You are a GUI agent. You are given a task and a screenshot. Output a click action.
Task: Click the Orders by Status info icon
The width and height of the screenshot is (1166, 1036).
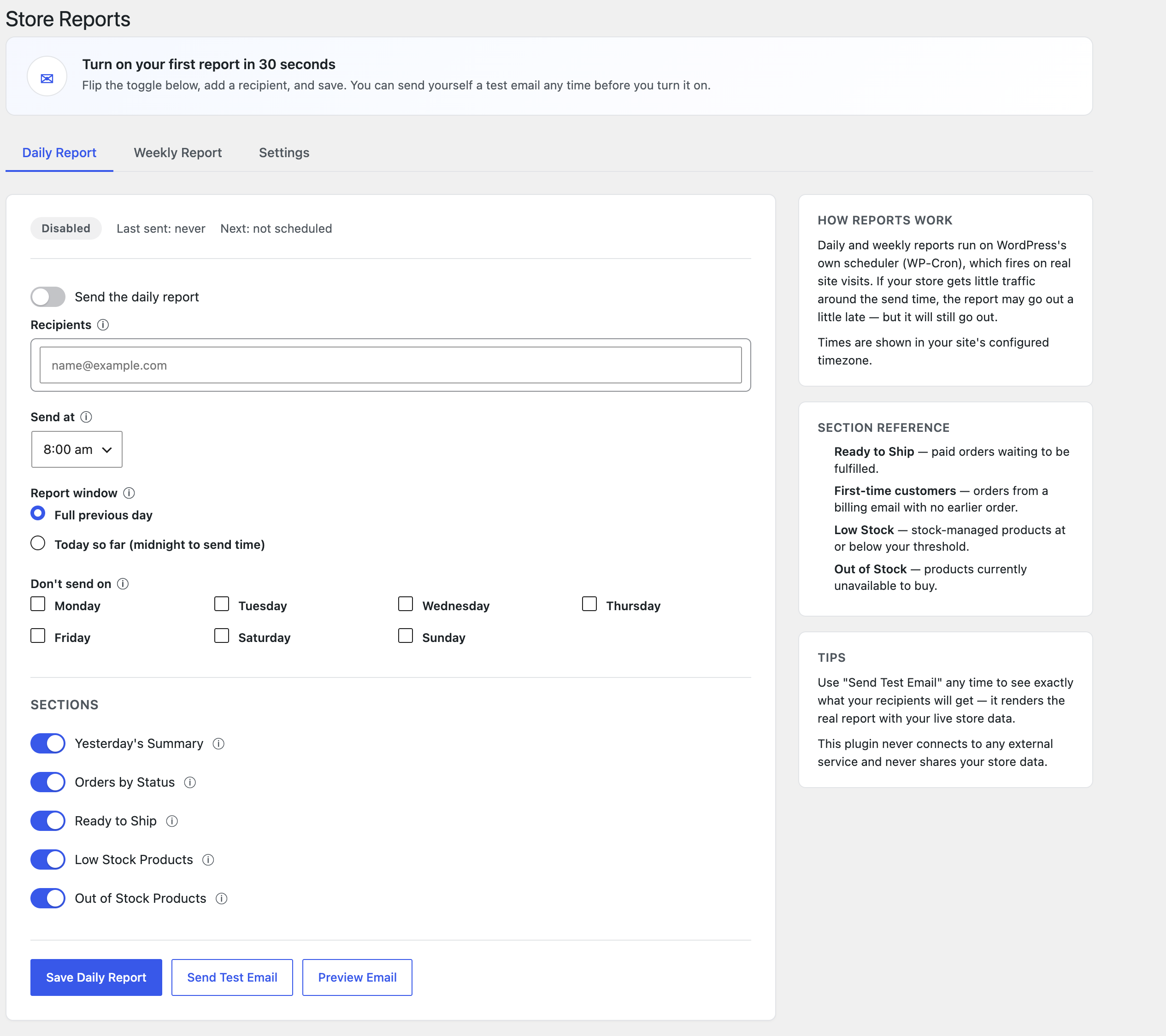(x=190, y=782)
